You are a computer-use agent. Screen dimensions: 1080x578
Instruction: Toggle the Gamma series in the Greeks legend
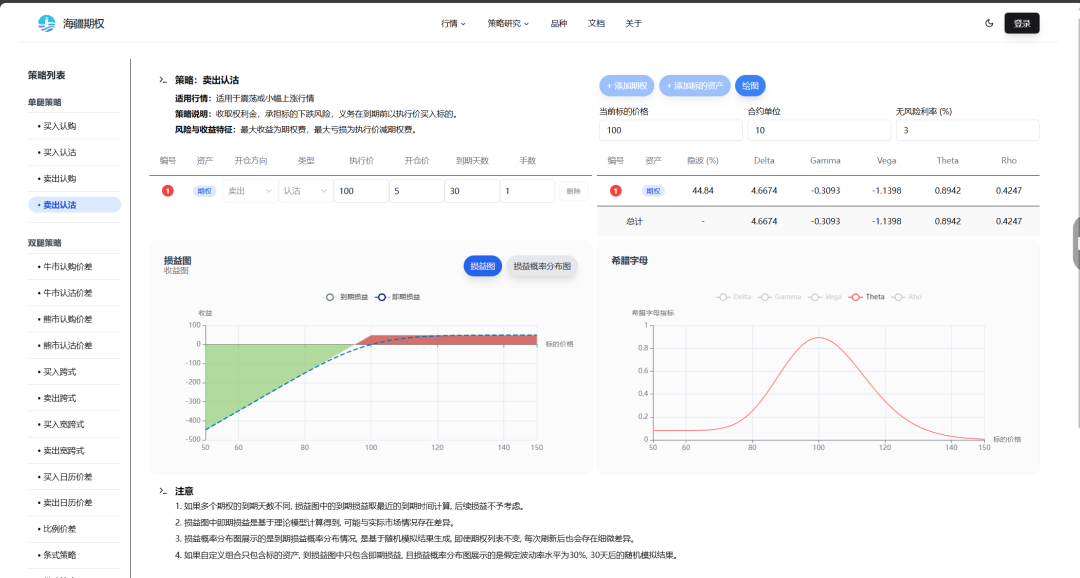tap(780, 297)
